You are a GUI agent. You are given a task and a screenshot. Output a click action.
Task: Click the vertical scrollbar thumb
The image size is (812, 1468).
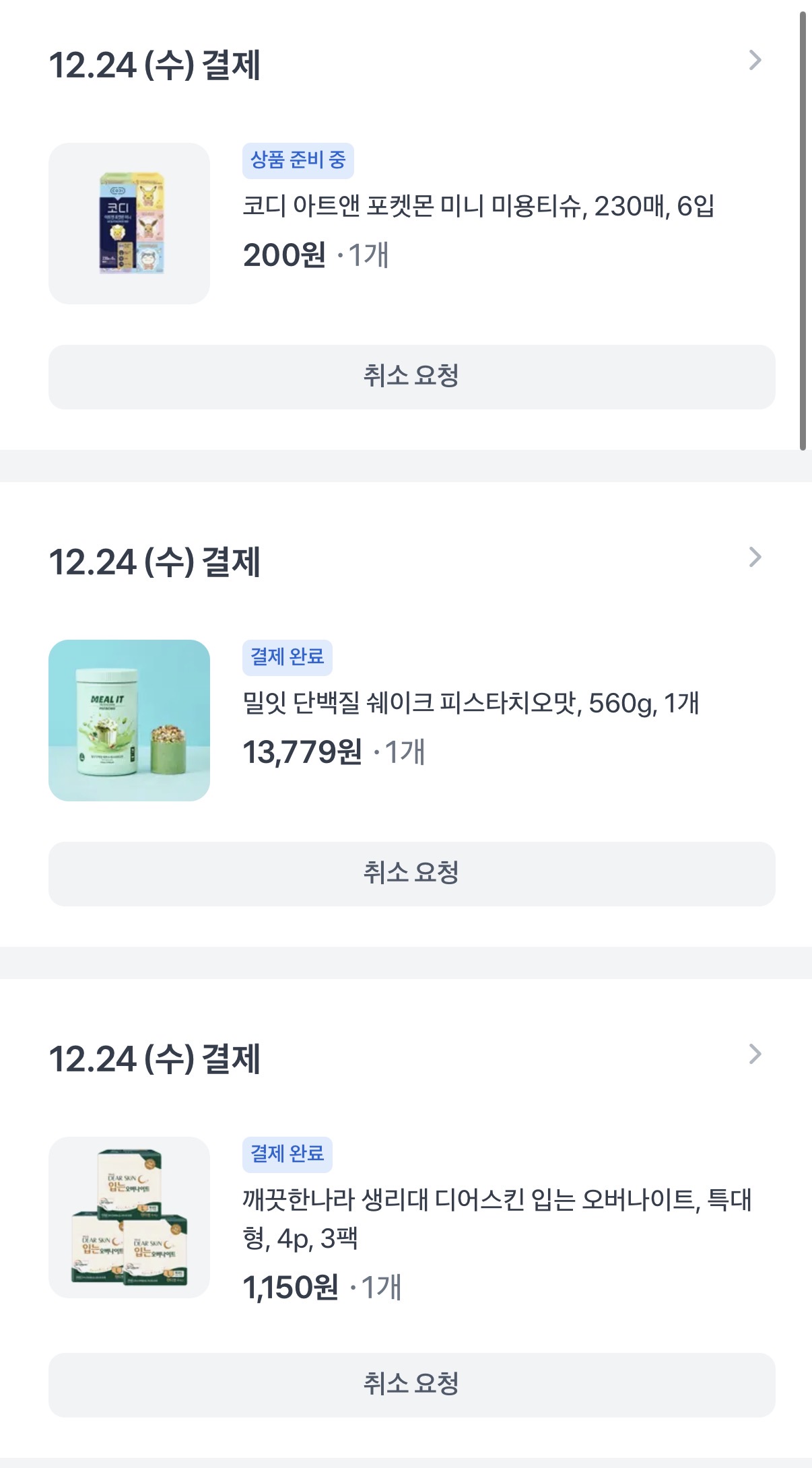click(803, 229)
